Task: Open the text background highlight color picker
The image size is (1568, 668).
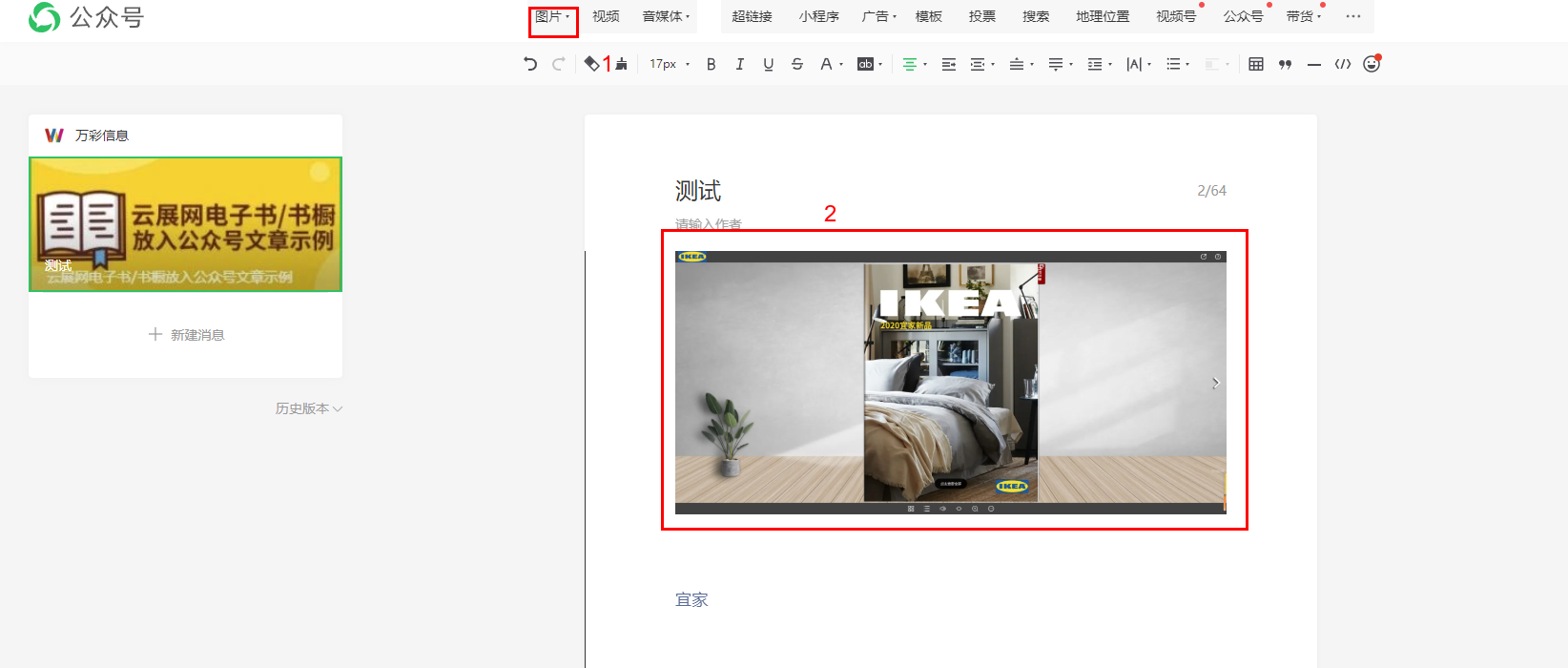Action: click(x=867, y=64)
